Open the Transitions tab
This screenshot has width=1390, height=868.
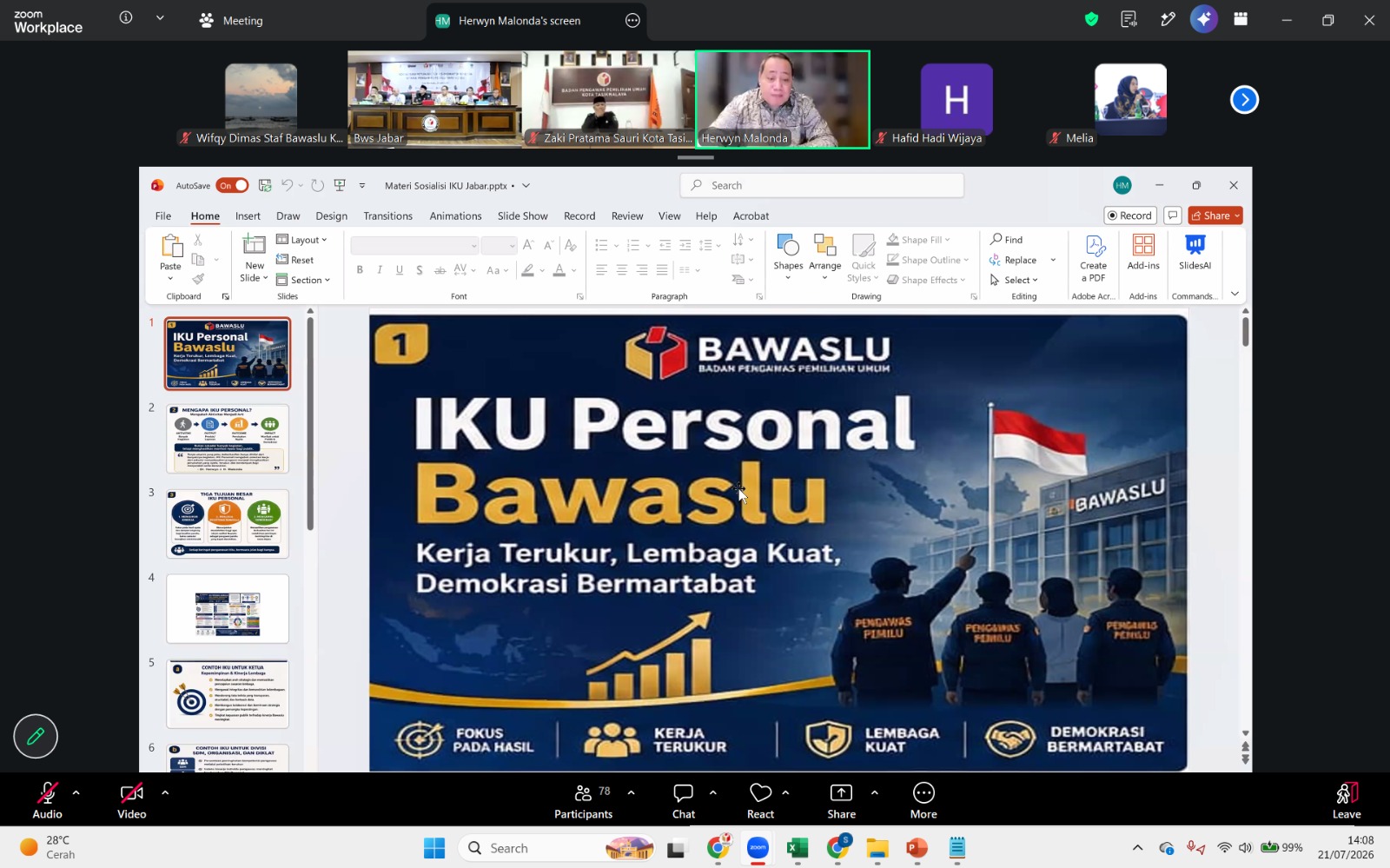pyautogui.click(x=387, y=215)
